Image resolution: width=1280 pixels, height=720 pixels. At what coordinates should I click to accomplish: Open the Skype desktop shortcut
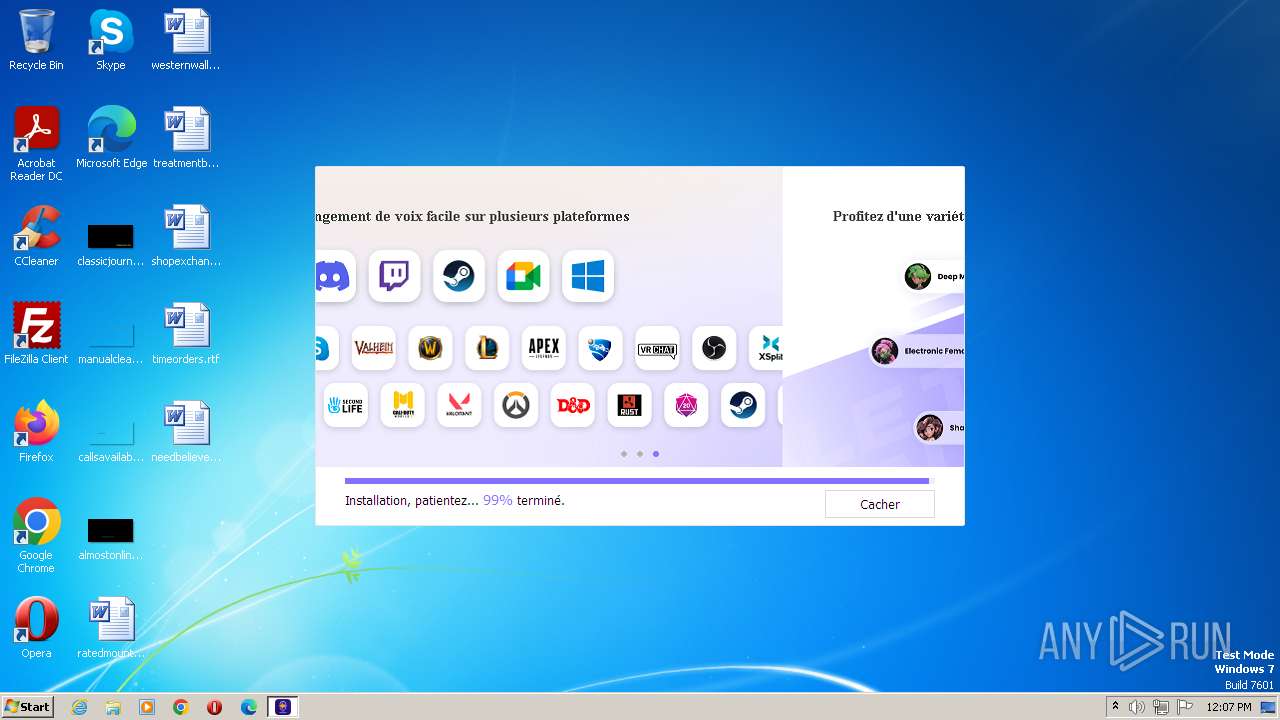point(110,40)
